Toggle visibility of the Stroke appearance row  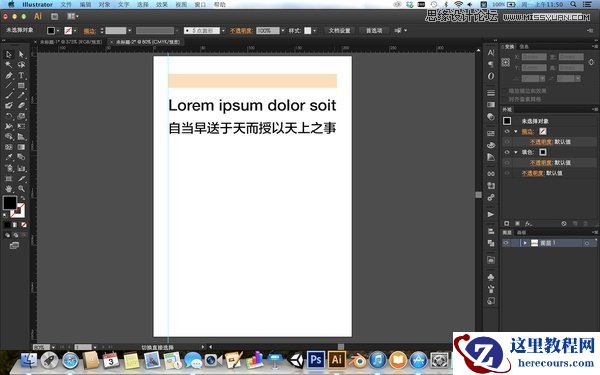click(x=507, y=131)
